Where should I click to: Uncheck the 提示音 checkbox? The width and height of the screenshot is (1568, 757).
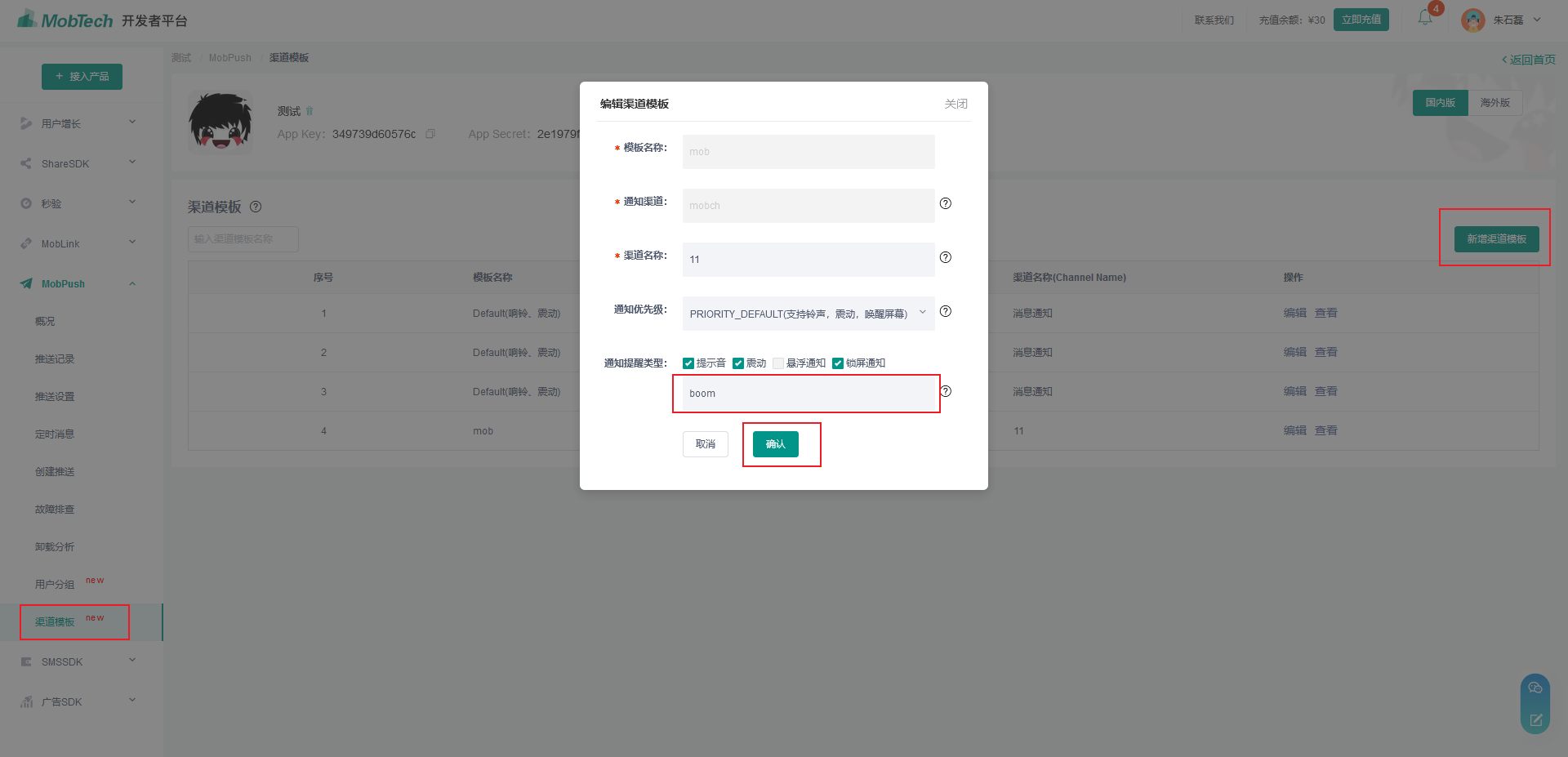pos(688,363)
